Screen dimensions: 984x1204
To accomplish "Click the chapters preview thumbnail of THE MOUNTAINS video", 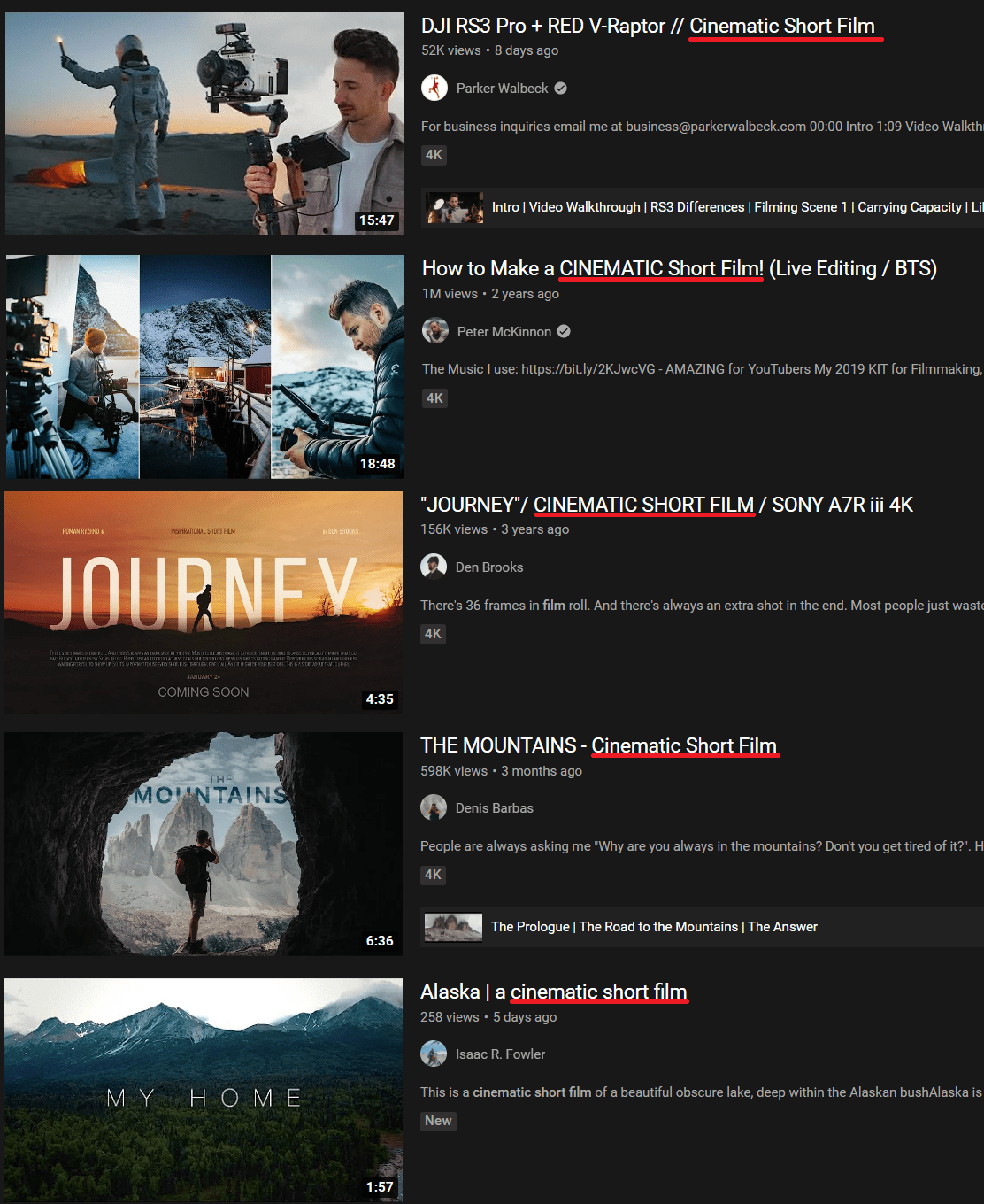I will 453,927.
